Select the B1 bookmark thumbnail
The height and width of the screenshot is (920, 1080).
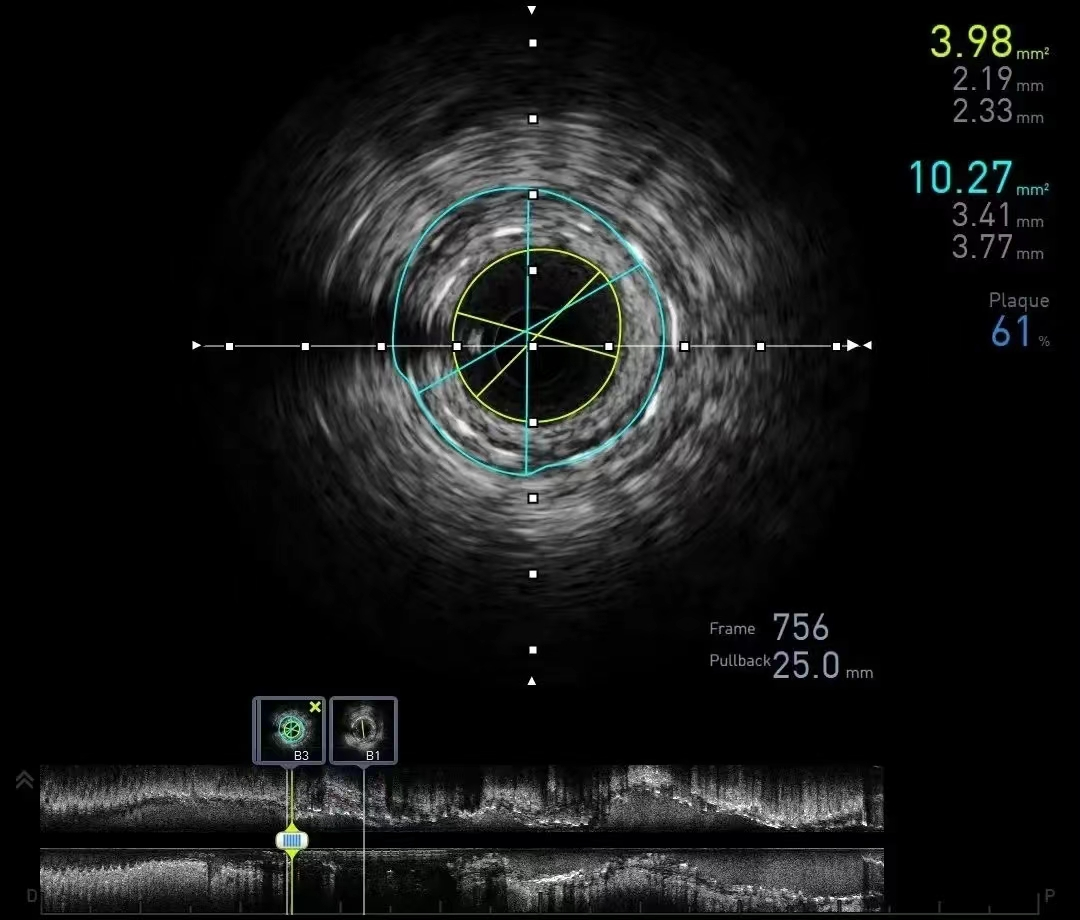tap(363, 729)
